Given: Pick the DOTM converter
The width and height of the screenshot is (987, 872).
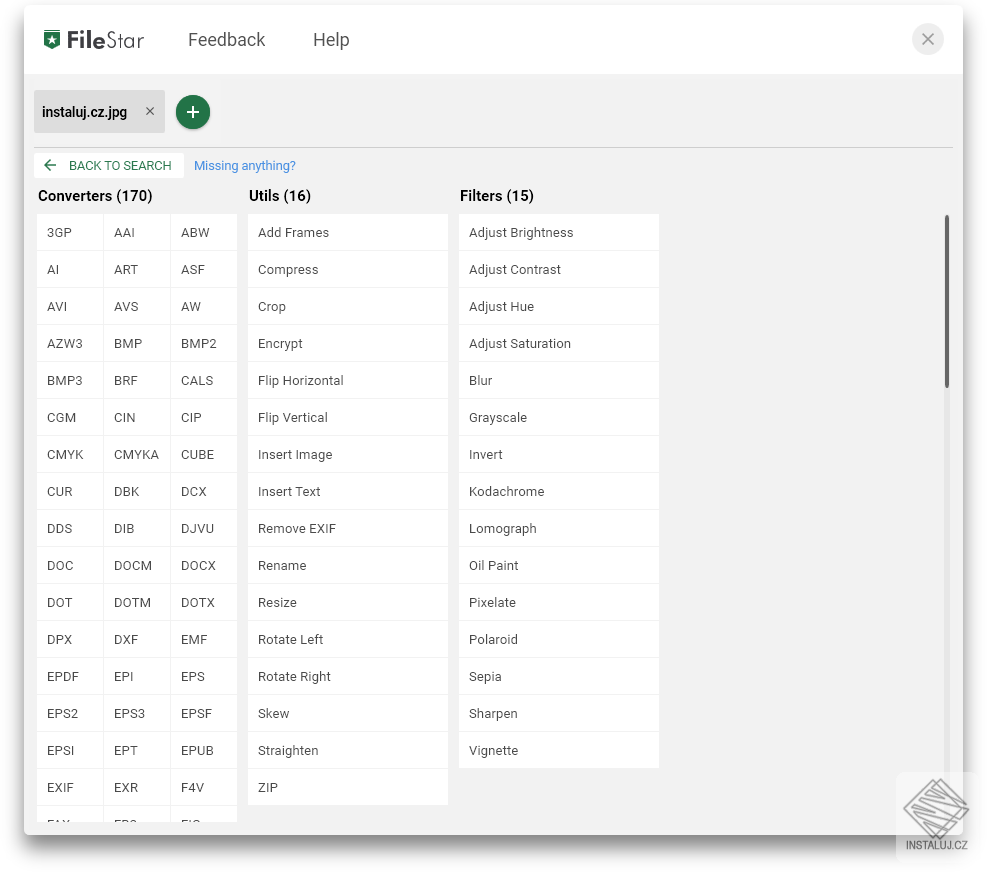Looking at the screenshot, I should pos(137,603).
